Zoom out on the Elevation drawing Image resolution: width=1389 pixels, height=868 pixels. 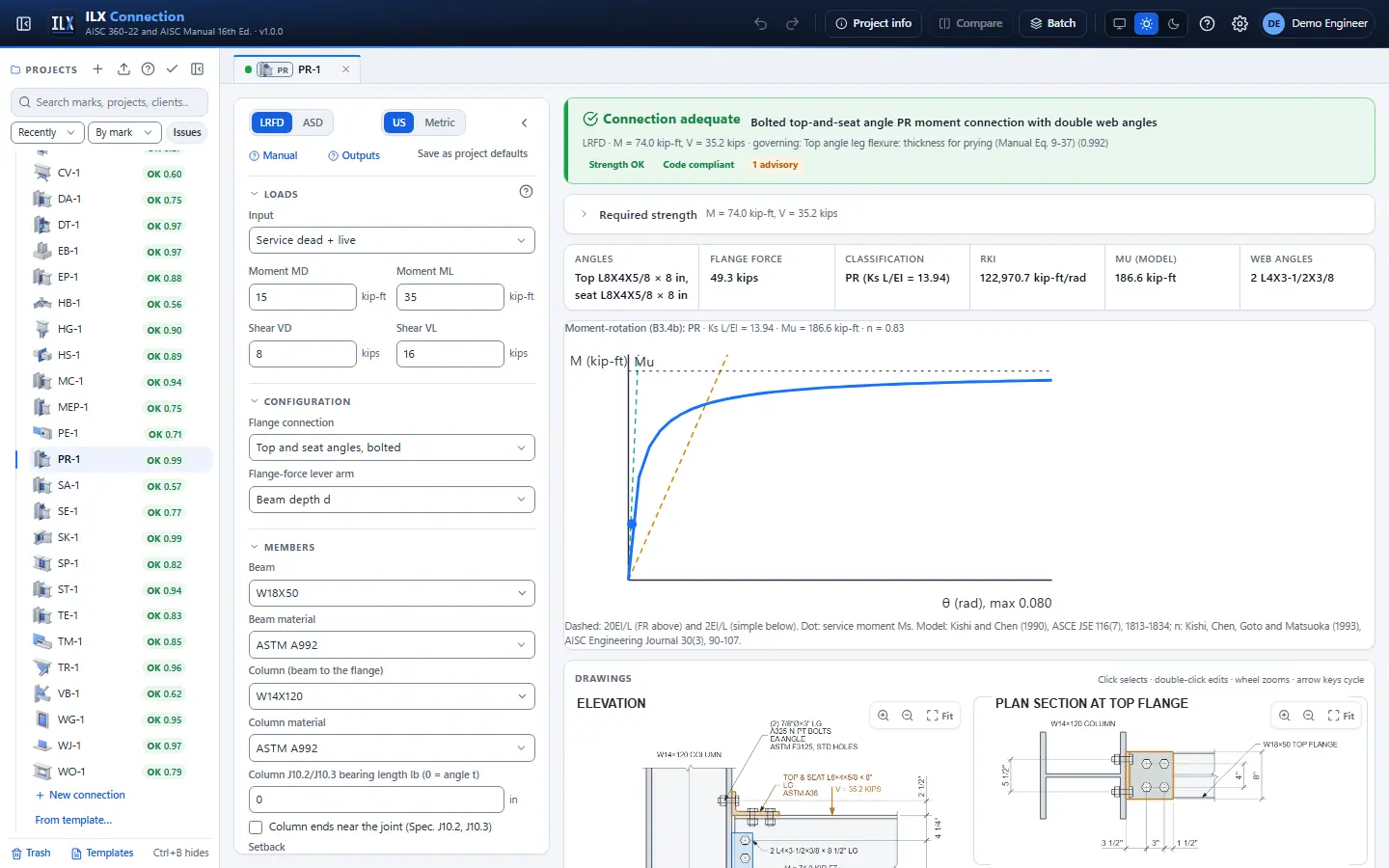pyautogui.click(x=908, y=716)
